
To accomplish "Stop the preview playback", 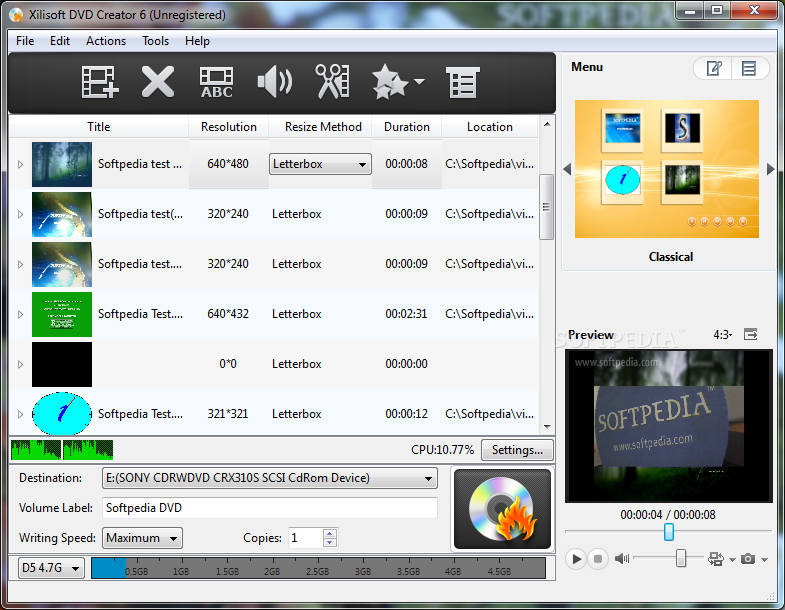I will [598, 558].
